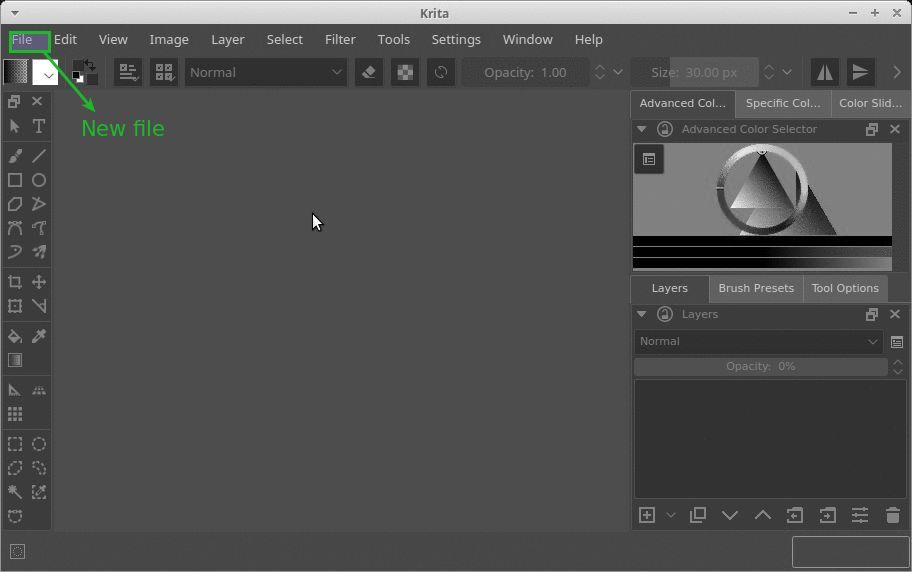Open the Settings menu
Screen dimensions: 912x572
[x=456, y=40]
